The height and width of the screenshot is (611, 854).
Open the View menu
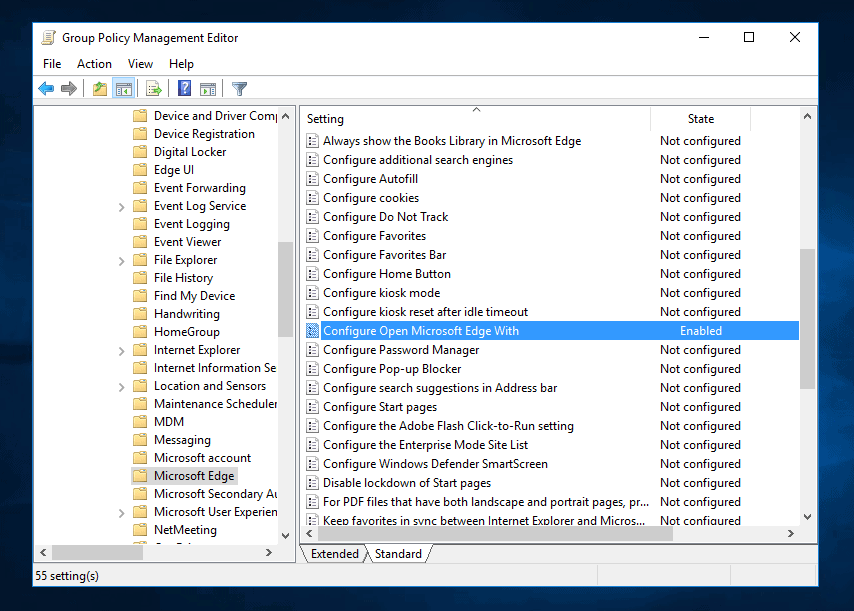click(140, 64)
